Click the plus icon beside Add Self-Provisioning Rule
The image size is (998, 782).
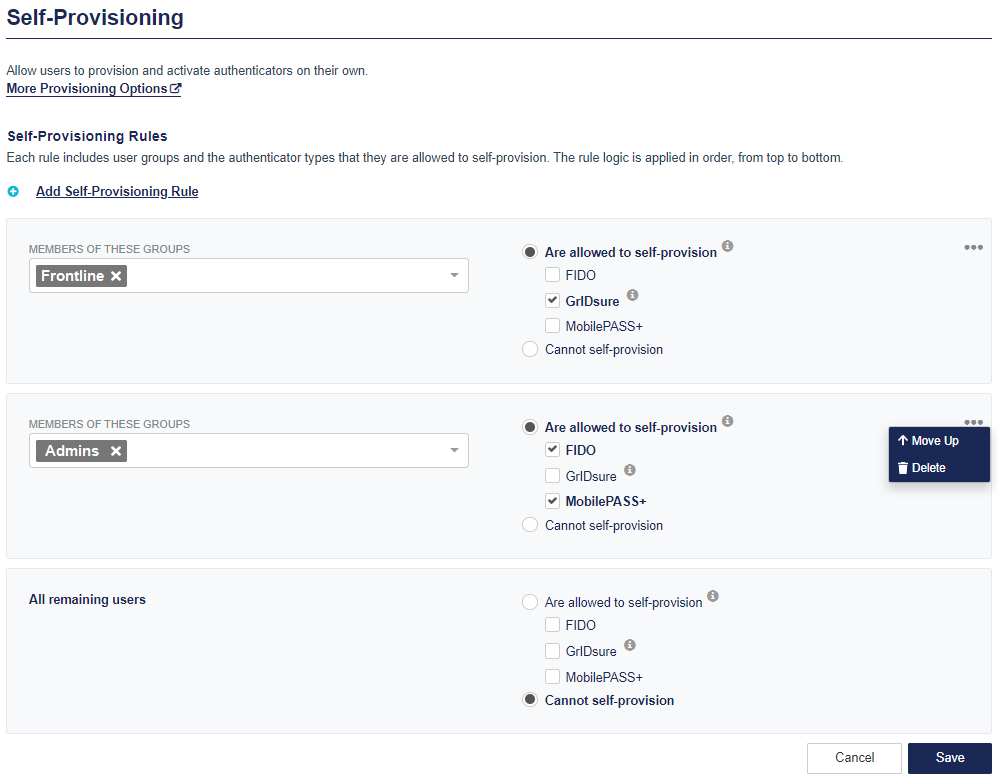13,191
